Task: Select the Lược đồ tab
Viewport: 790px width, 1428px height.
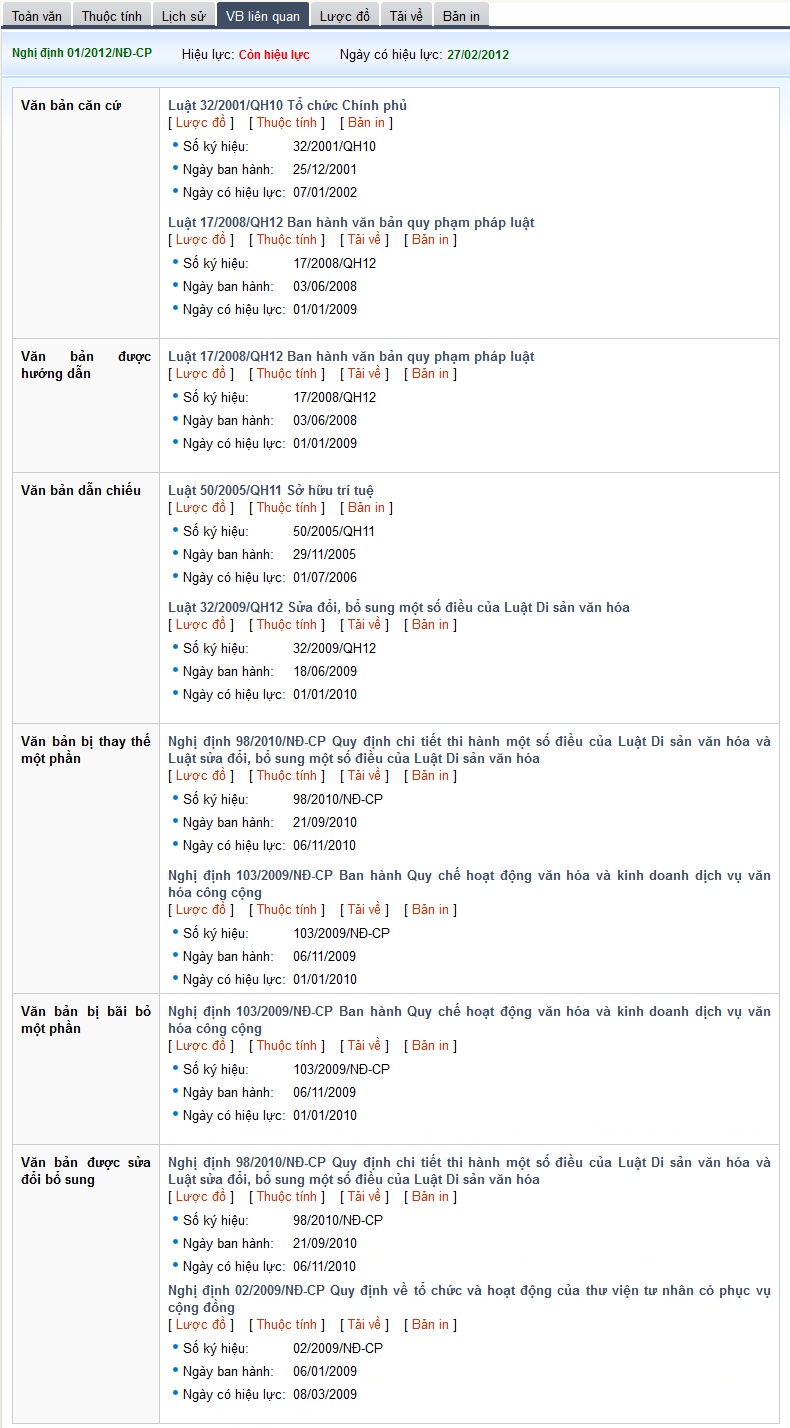Action: (344, 16)
